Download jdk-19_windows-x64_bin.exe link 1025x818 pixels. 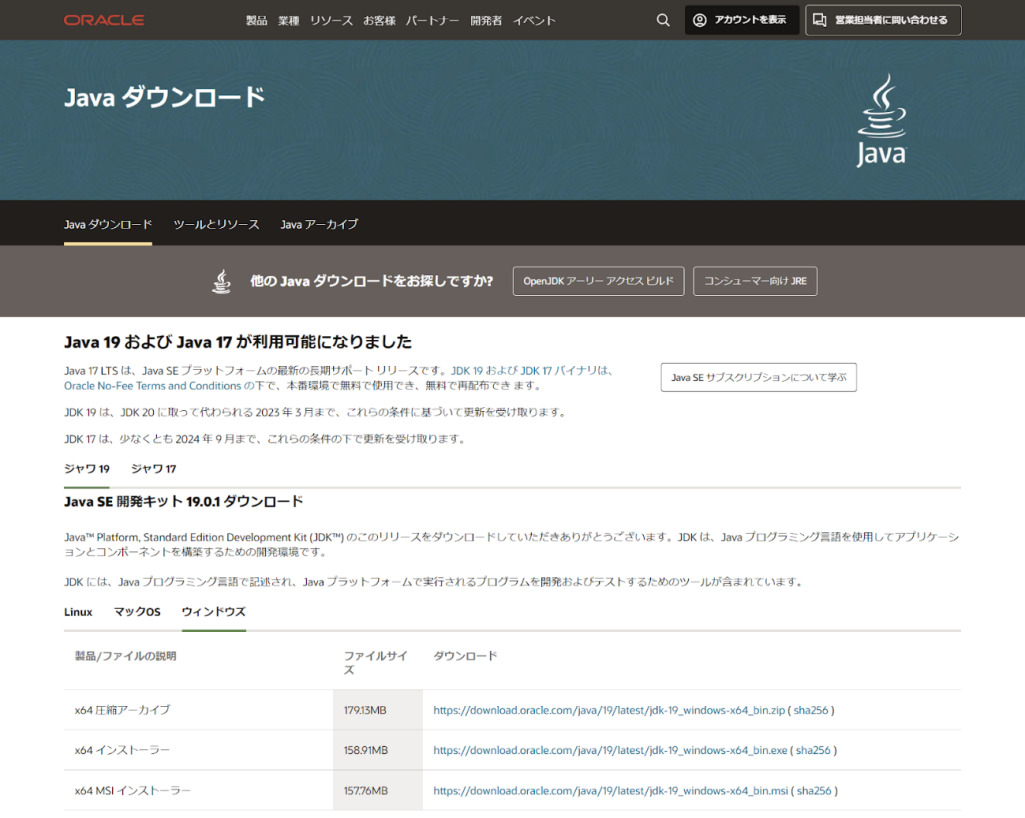point(611,751)
